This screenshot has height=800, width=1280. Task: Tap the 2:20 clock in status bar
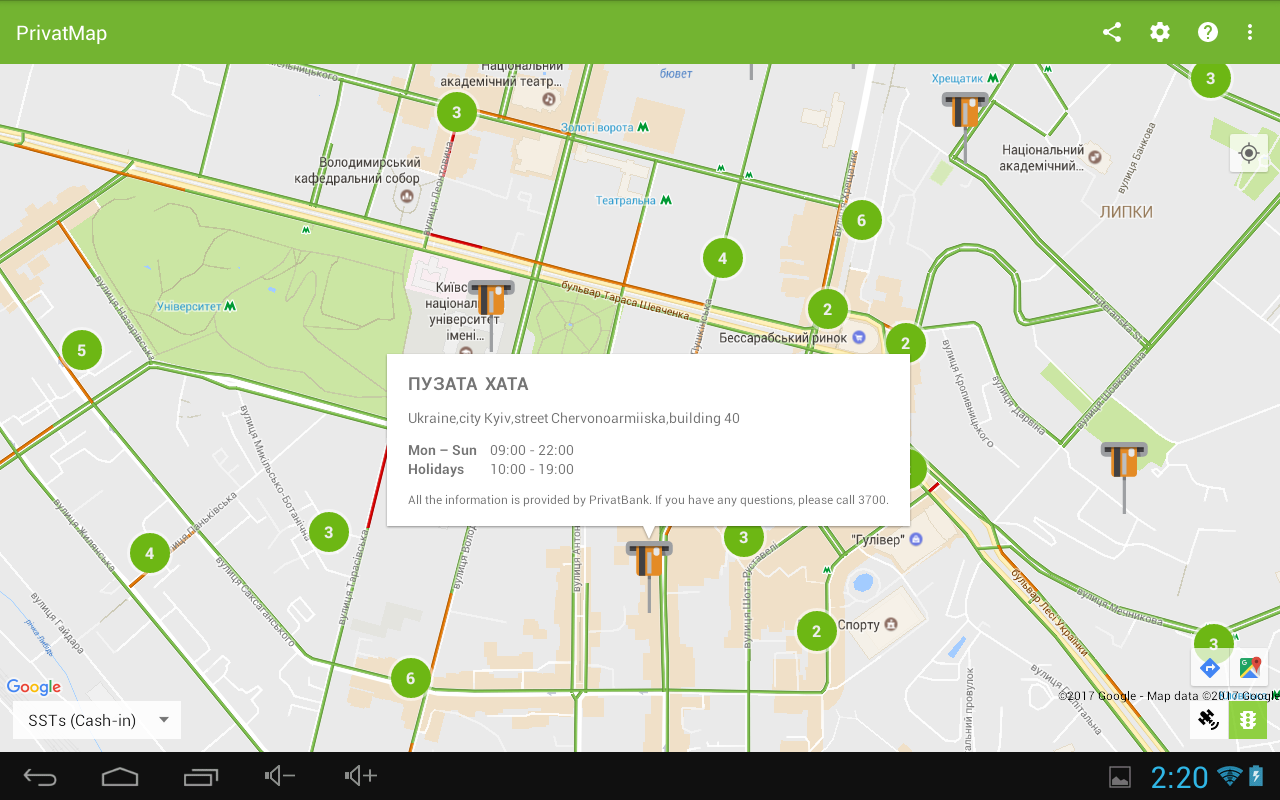pos(1180,777)
